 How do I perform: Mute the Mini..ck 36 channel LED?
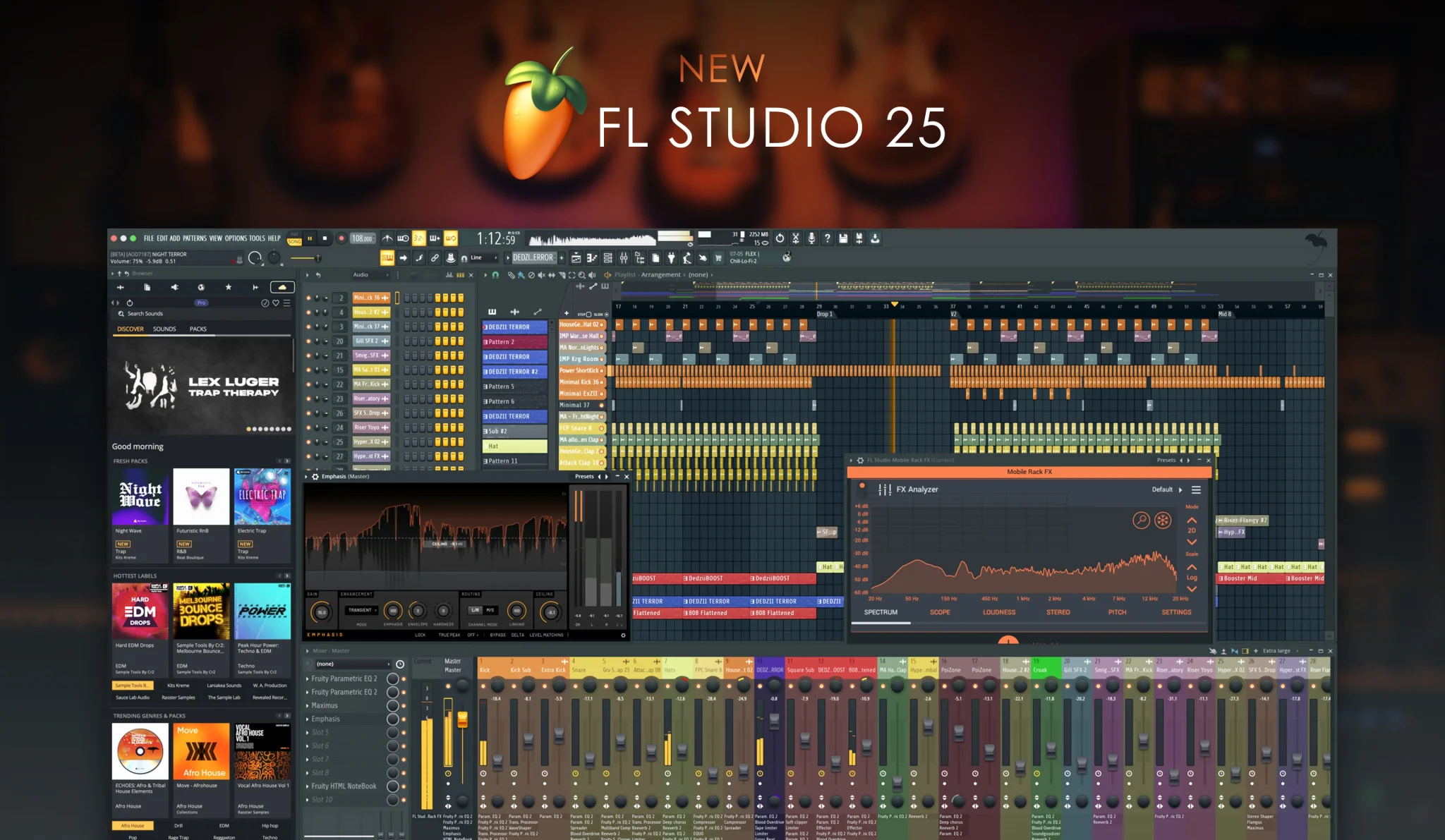[x=308, y=298]
